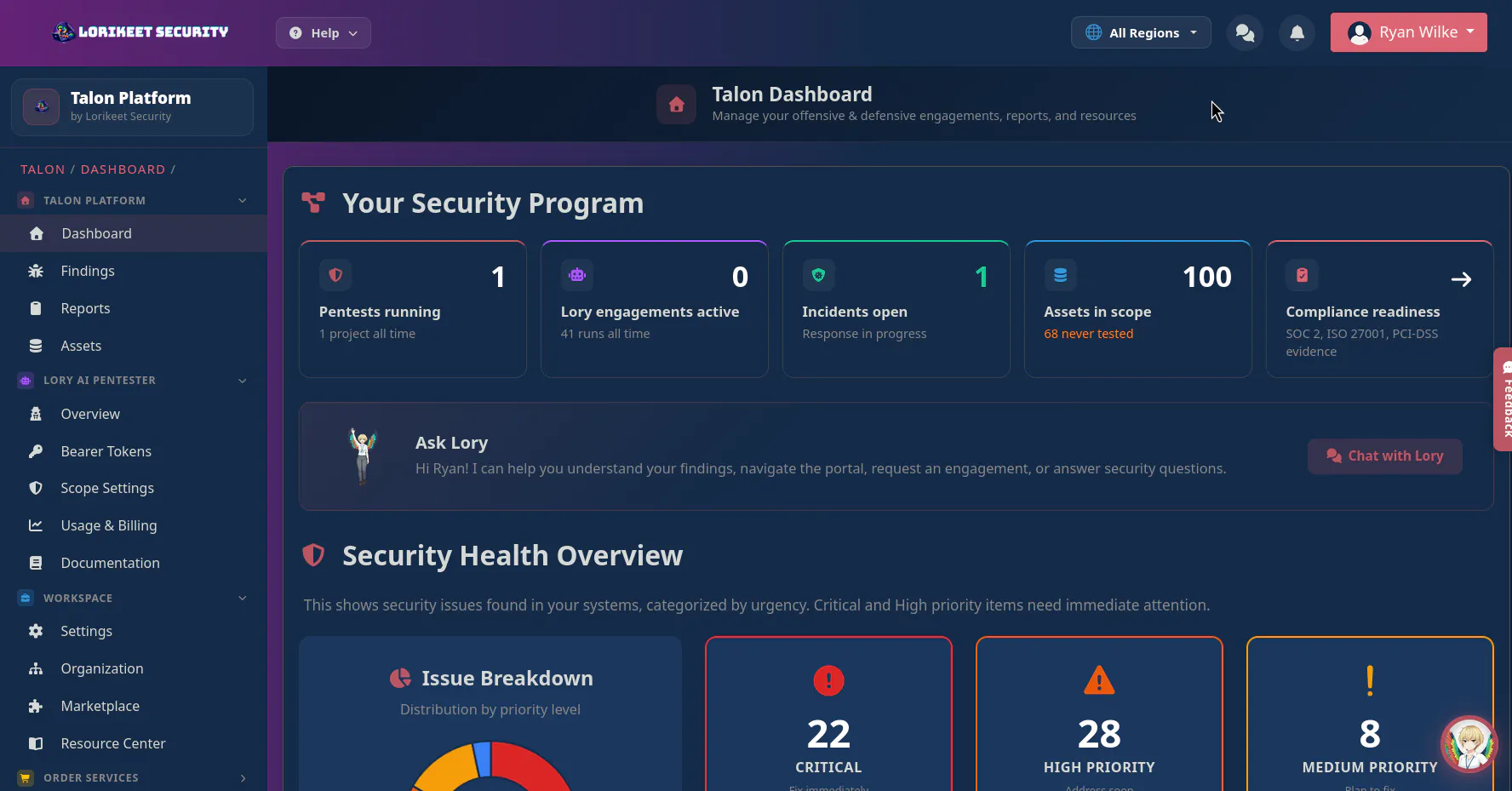
Task: Click the high priority warning triangle icon
Action: coord(1099,680)
